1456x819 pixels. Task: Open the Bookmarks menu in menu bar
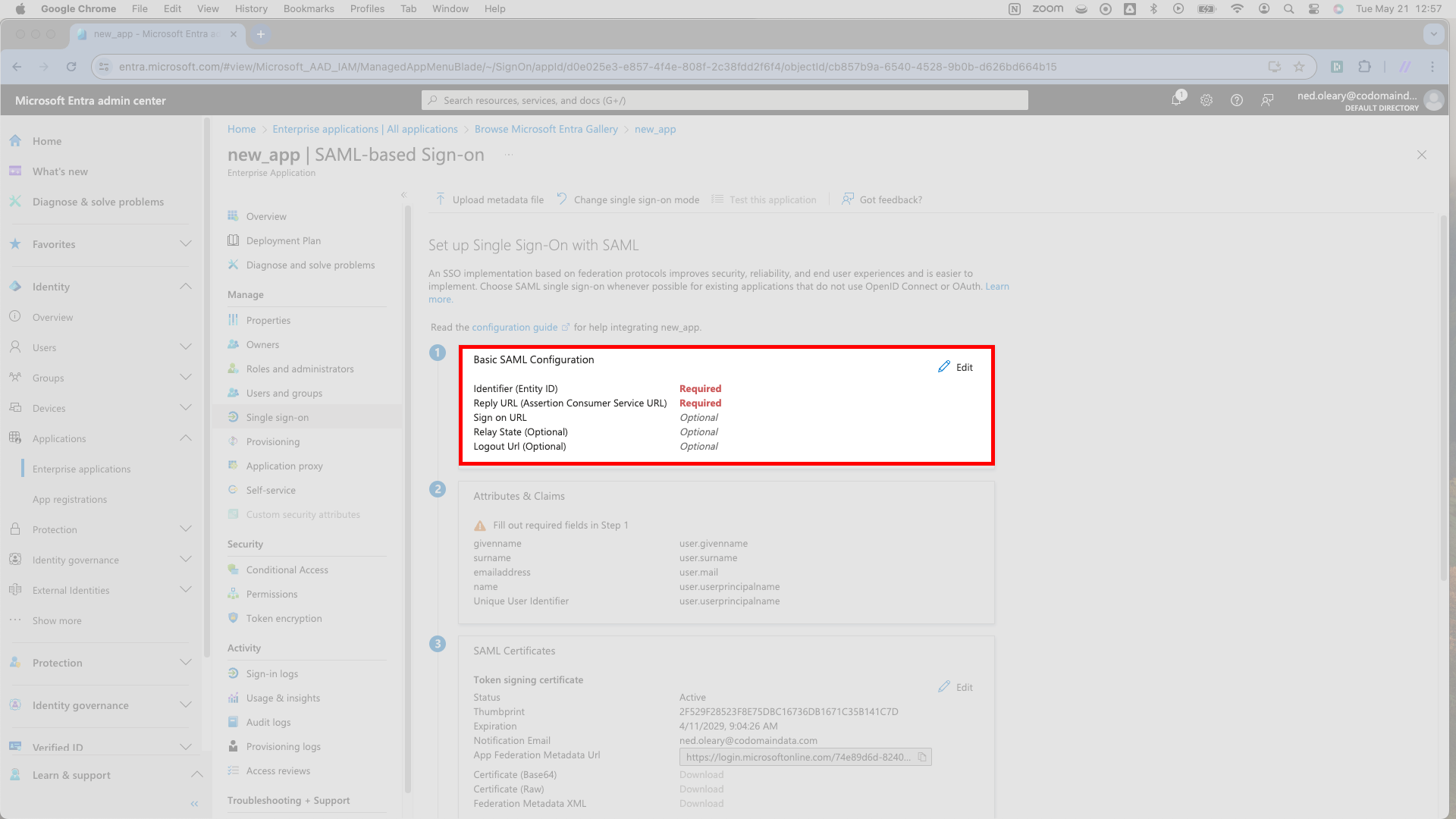(309, 9)
